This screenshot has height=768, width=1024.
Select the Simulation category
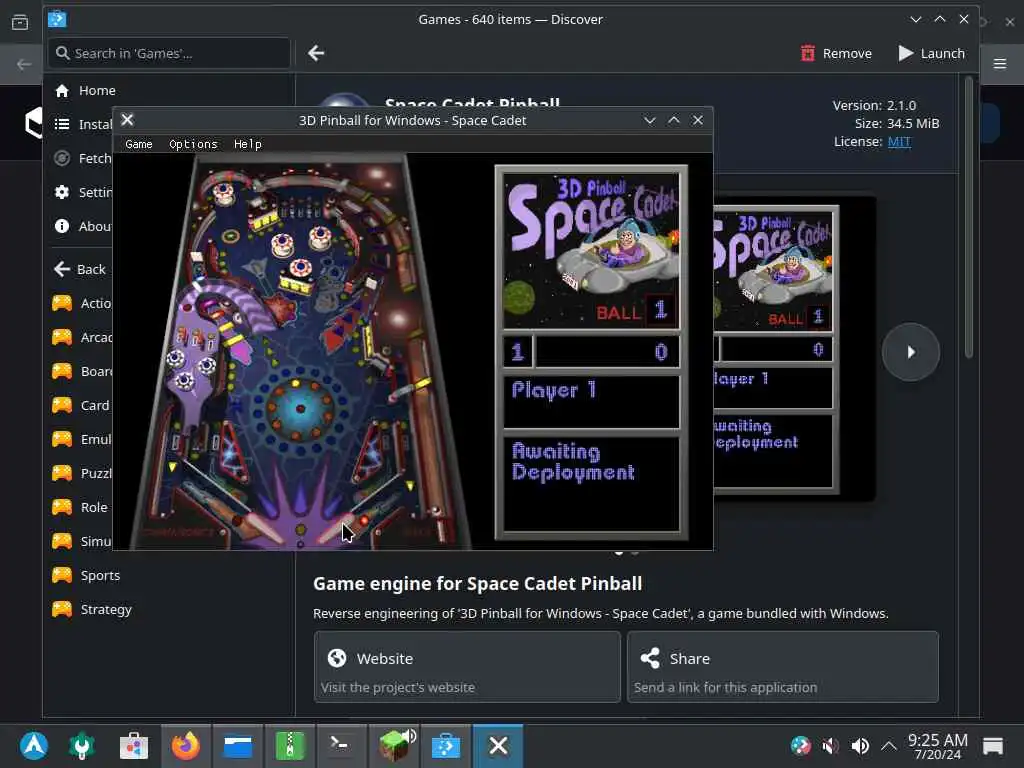(81, 541)
